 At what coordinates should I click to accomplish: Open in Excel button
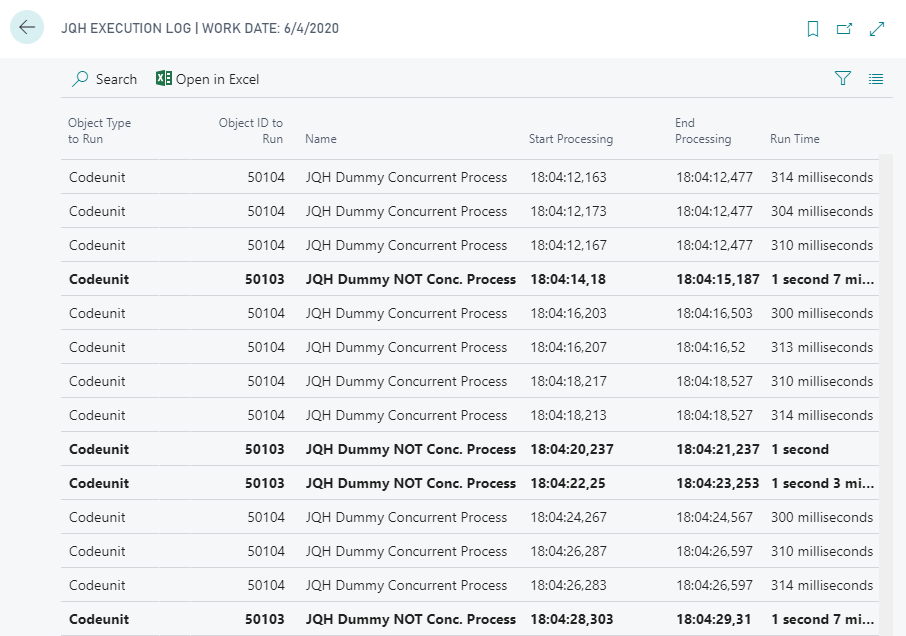click(217, 79)
